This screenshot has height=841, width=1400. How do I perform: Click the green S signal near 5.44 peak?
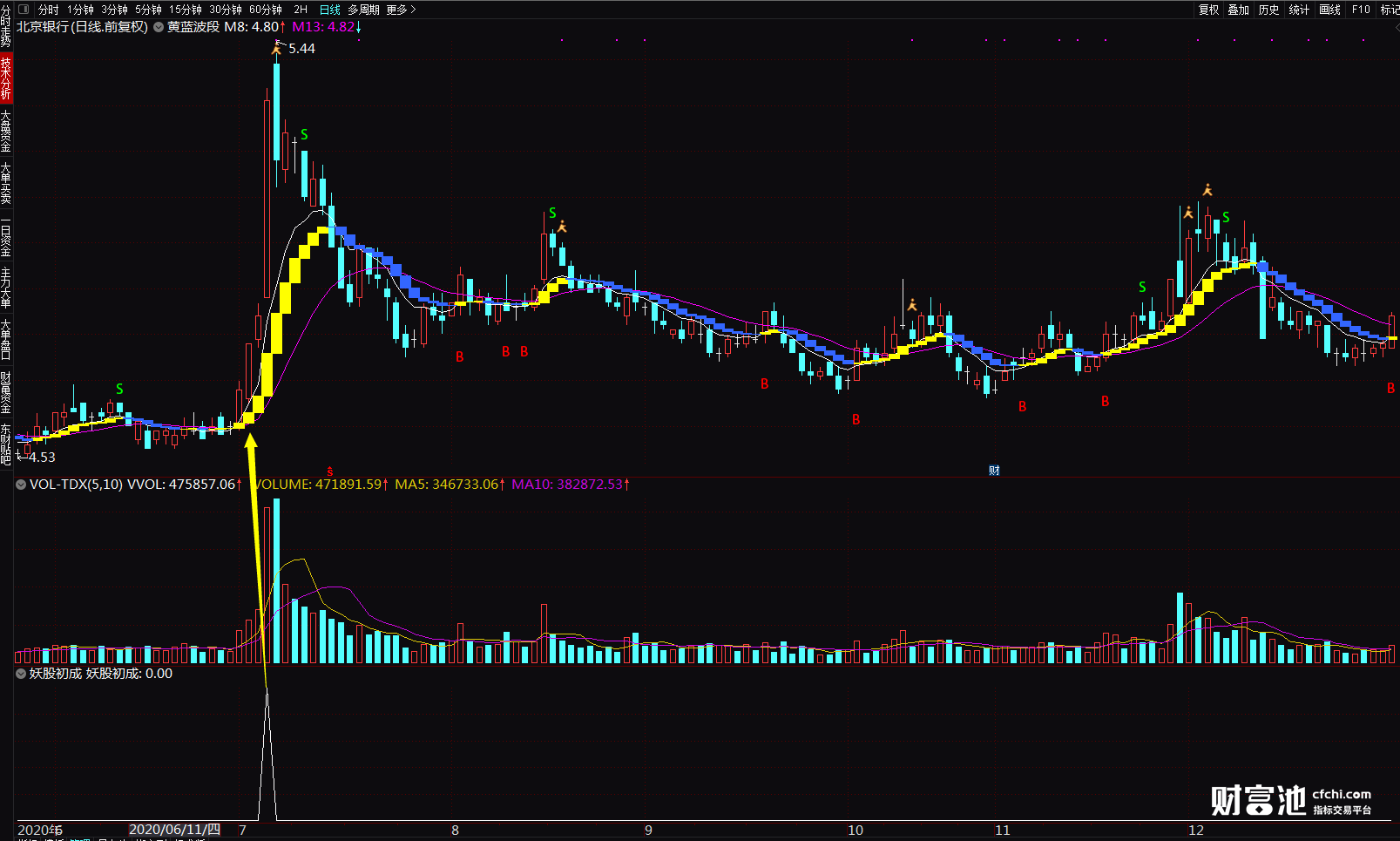click(x=304, y=135)
